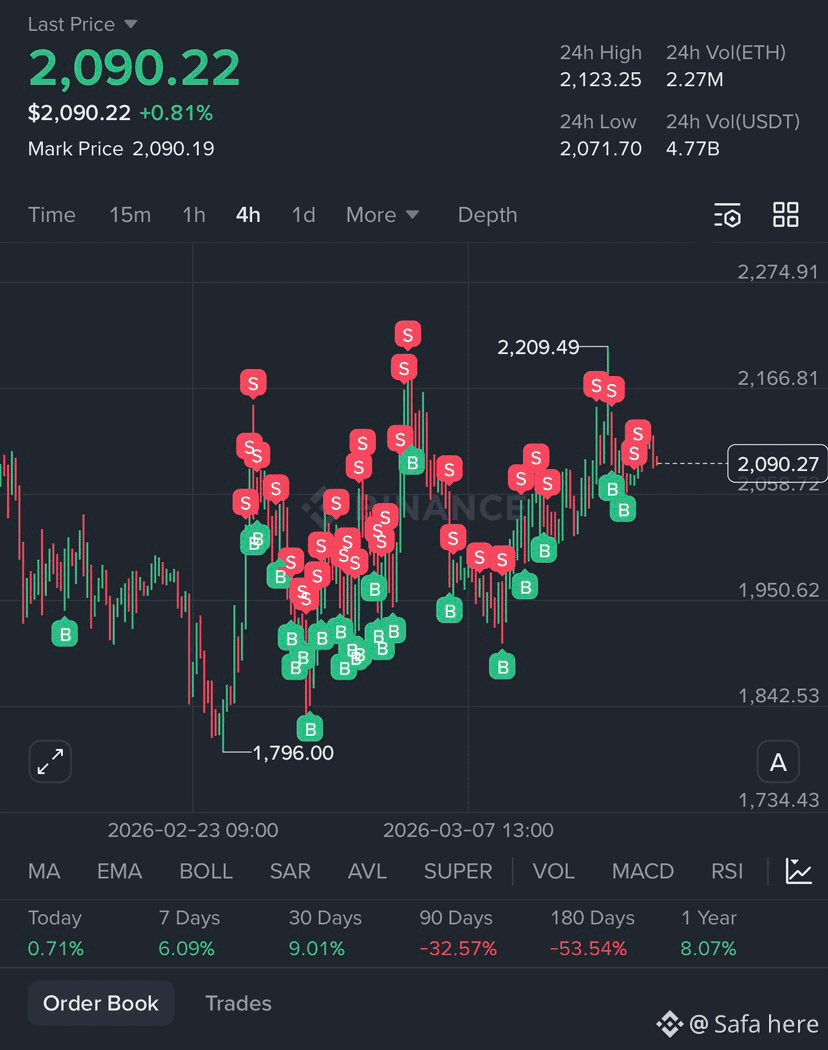This screenshot has width=828, height=1050.
Task: Open the Depth chart view
Action: 487,215
